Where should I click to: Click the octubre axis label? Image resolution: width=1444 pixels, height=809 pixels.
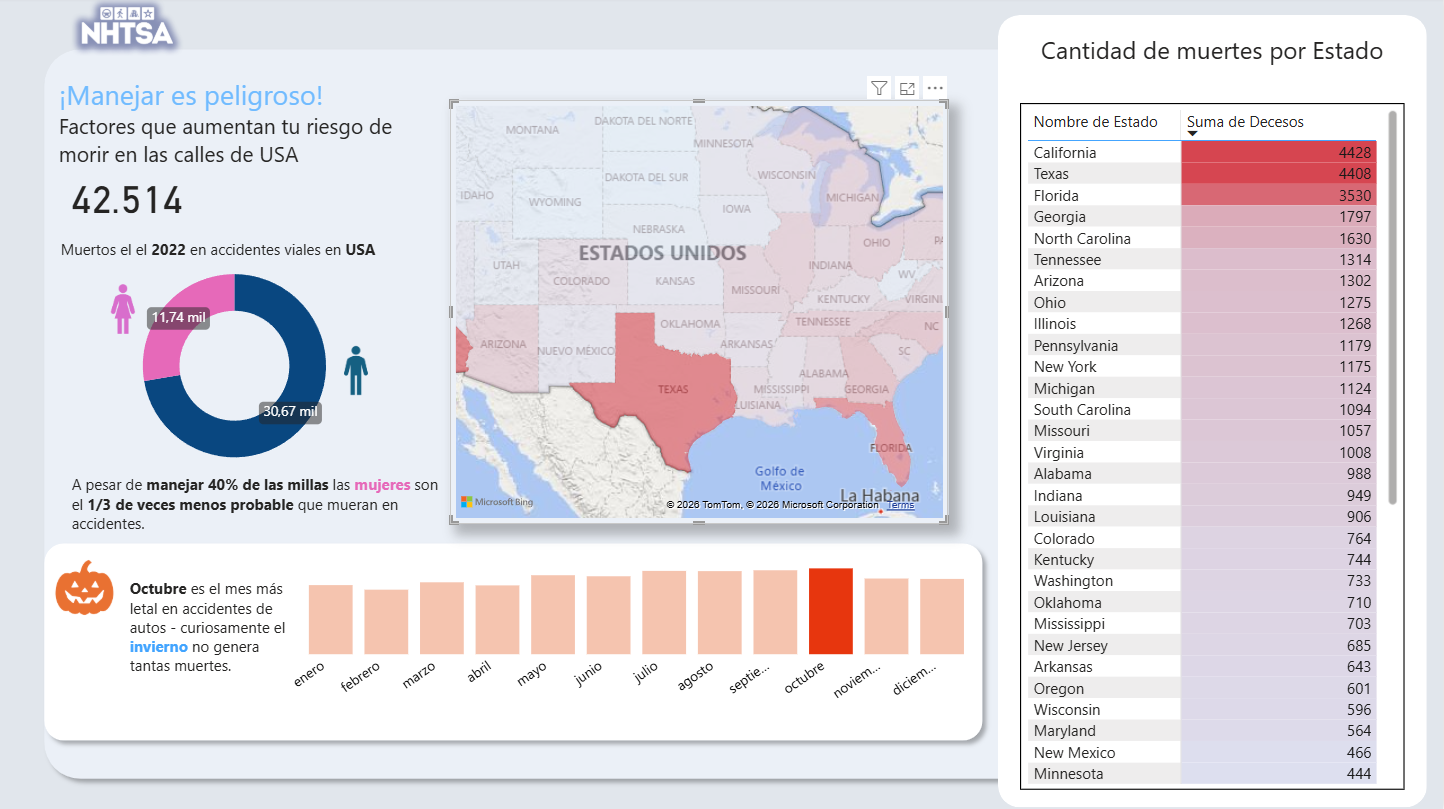point(806,675)
